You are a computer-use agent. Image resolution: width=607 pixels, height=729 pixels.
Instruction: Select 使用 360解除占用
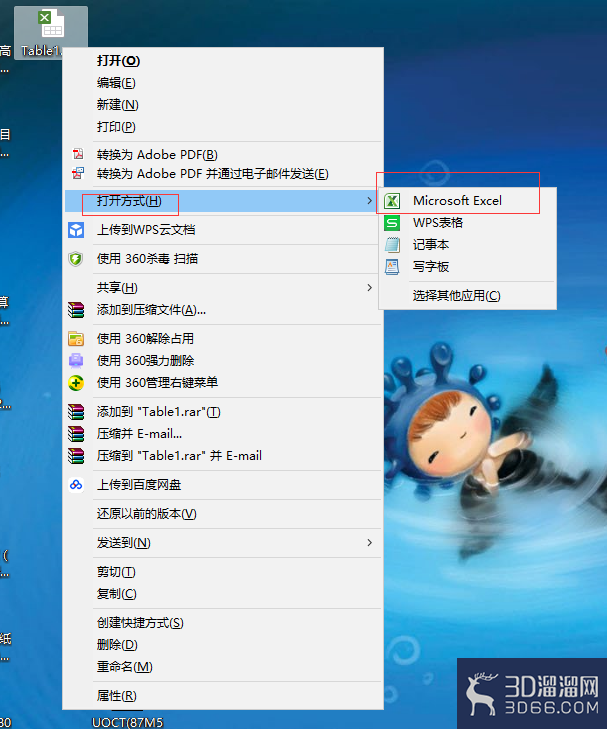(x=223, y=338)
